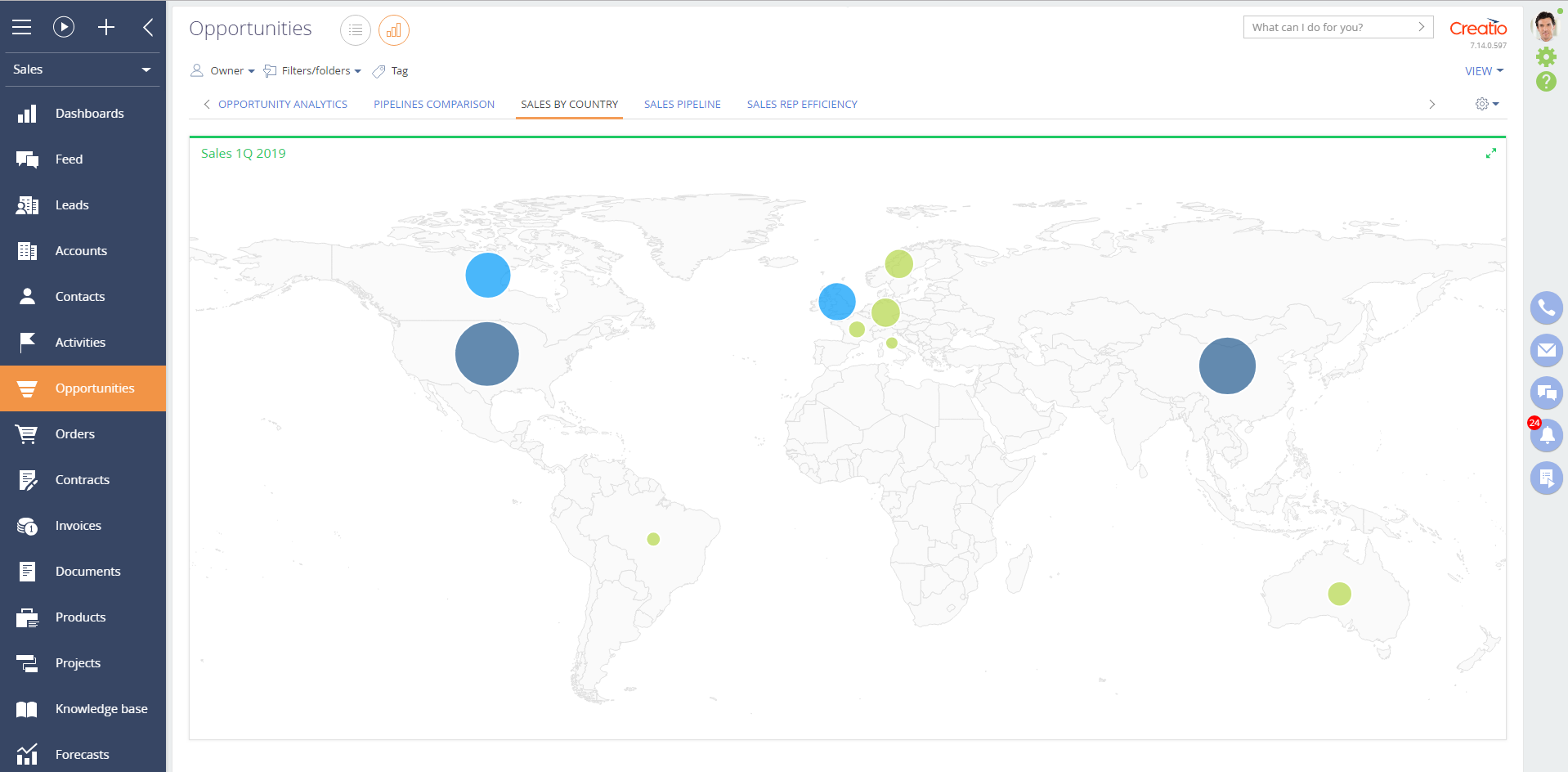The height and width of the screenshot is (772, 1568).
Task: Open the Dashboards section
Action: pyautogui.click(x=90, y=113)
